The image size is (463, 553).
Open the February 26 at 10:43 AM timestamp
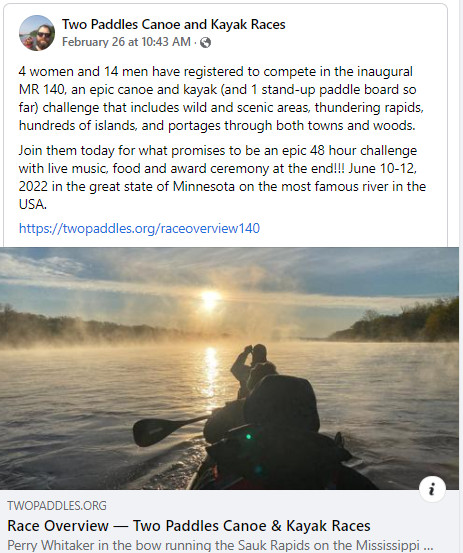tap(126, 42)
